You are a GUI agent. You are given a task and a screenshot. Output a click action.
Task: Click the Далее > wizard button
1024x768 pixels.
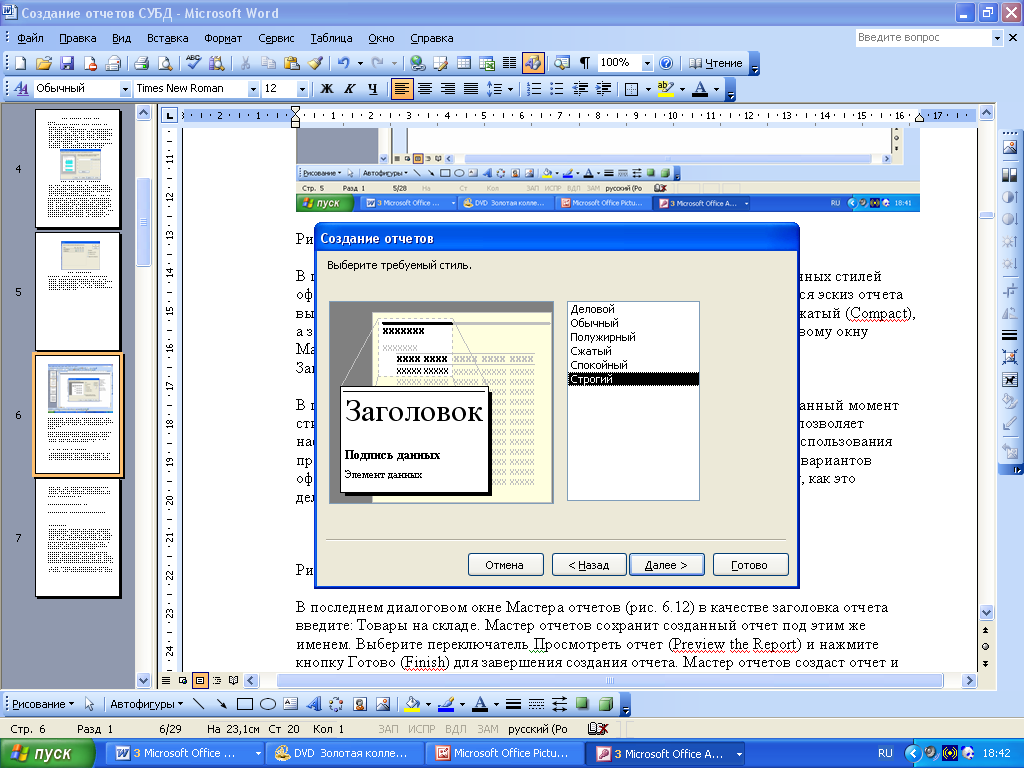pos(667,565)
